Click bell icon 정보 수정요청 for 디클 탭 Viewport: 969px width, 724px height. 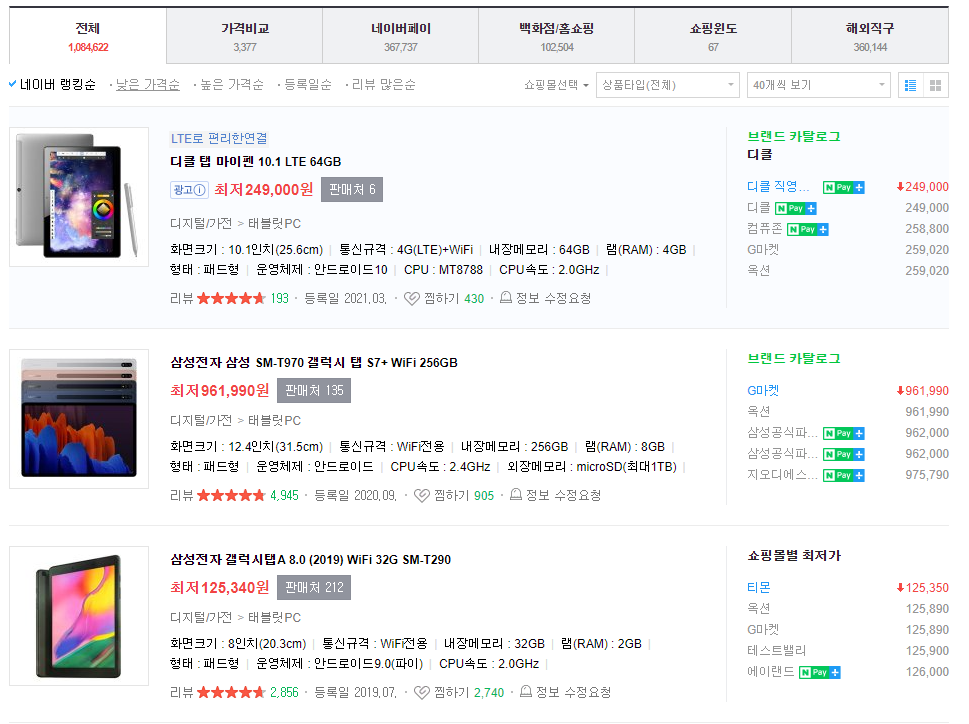(x=506, y=298)
